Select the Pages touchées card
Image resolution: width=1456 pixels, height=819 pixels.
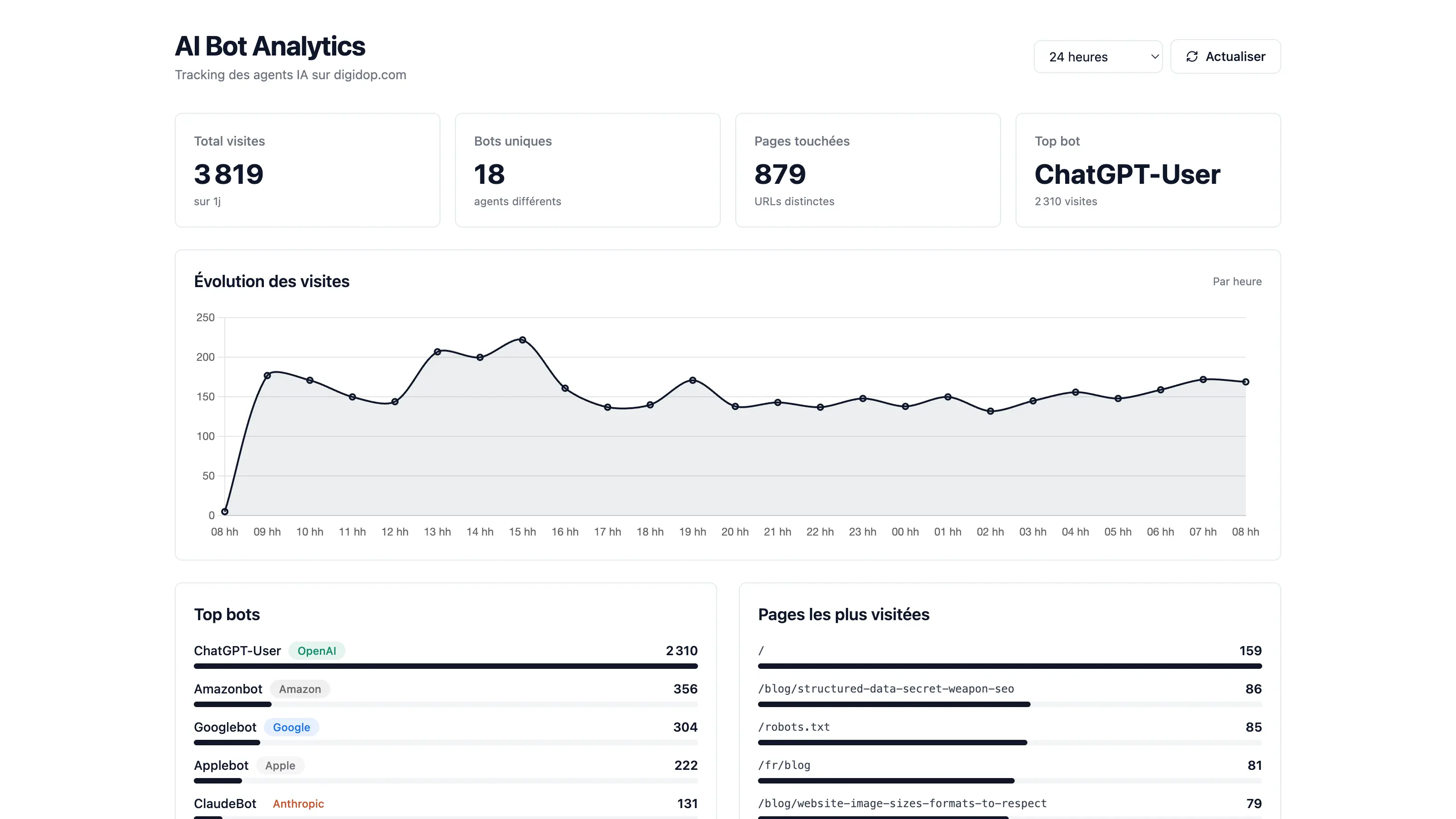pos(868,170)
